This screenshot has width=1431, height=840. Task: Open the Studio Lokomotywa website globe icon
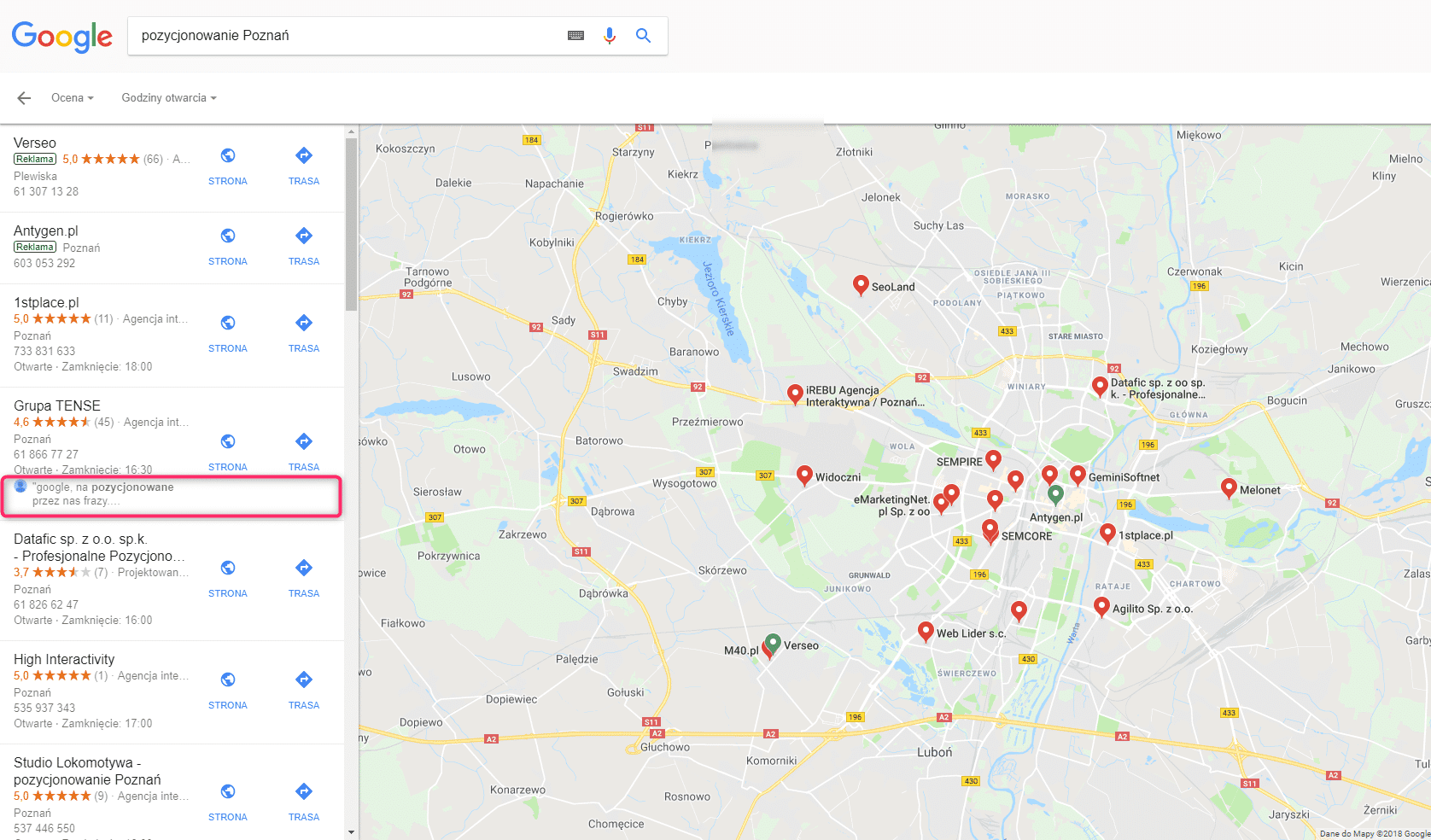[x=228, y=791]
